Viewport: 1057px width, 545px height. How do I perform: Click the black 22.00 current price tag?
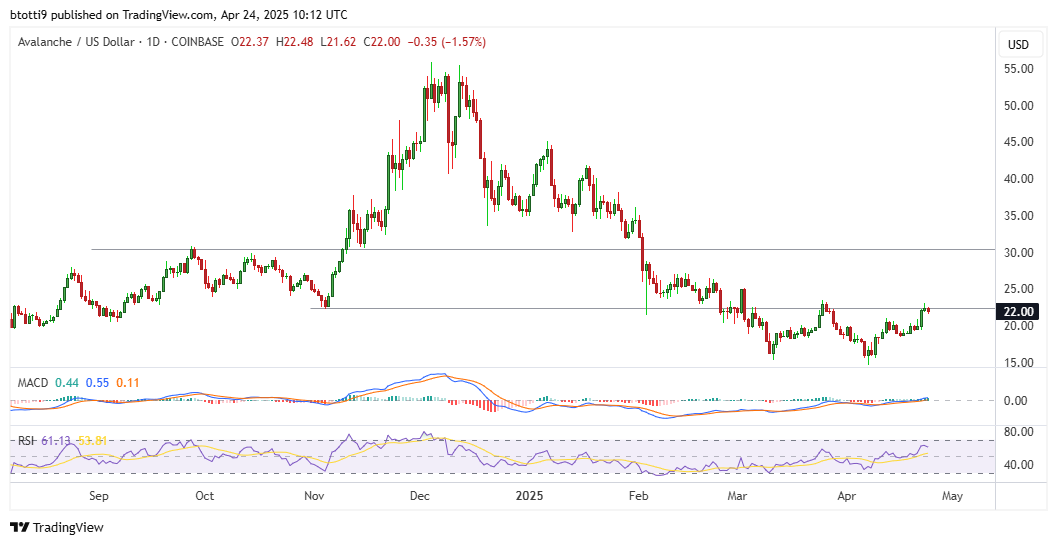tap(1019, 311)
